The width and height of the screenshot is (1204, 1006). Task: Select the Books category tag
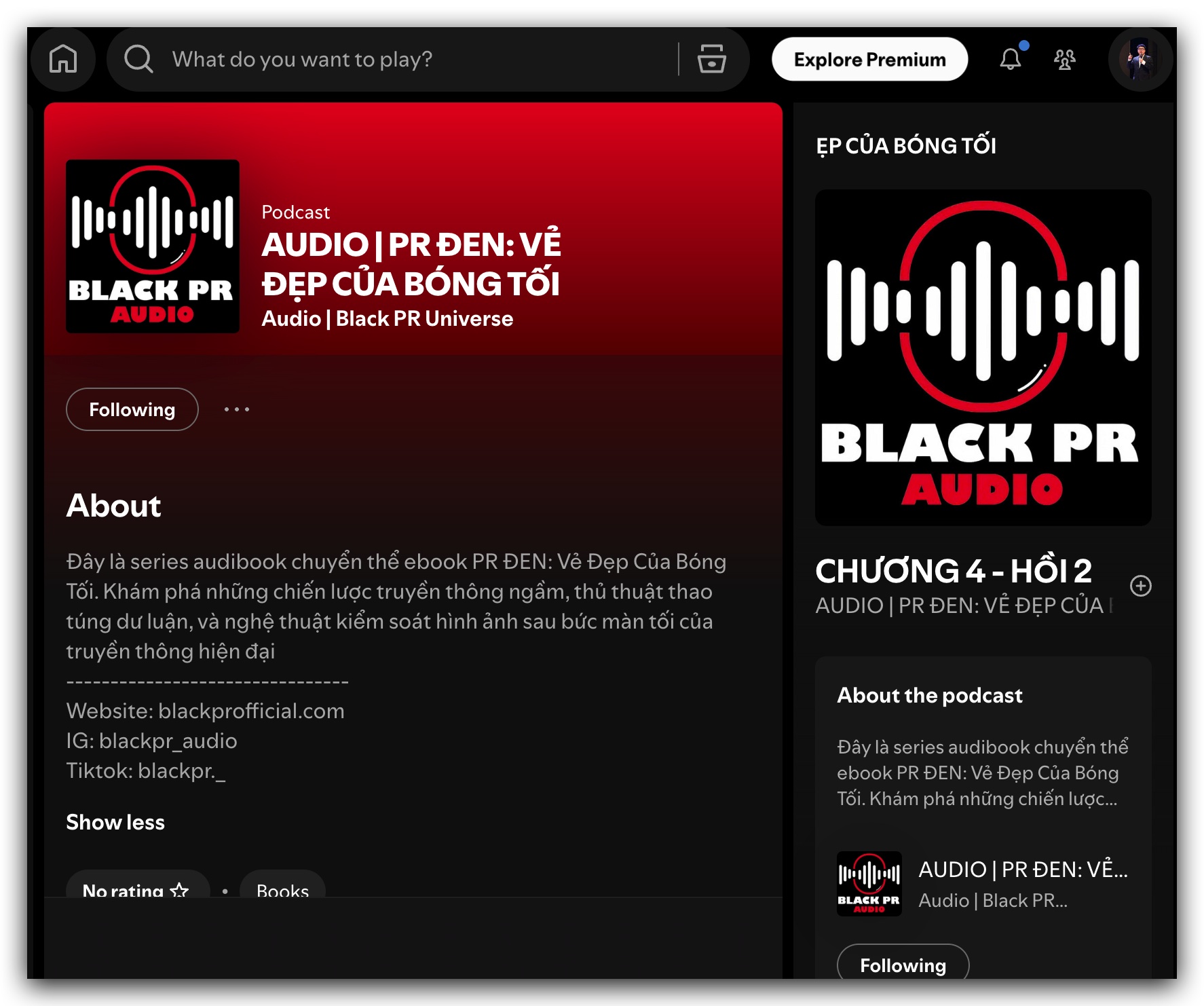click(x=282, y=889)
